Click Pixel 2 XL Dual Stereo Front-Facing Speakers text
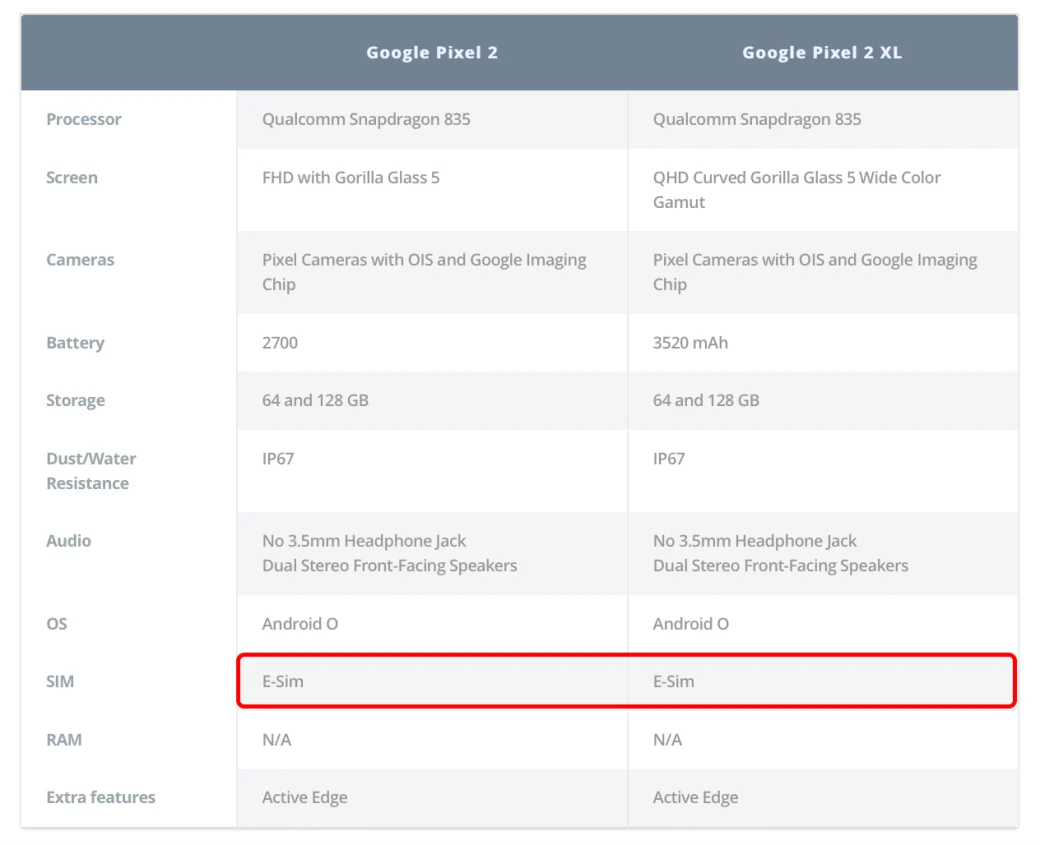This screenshot has height=845, width=1040. pyautogui.click(x=781, y=566)
